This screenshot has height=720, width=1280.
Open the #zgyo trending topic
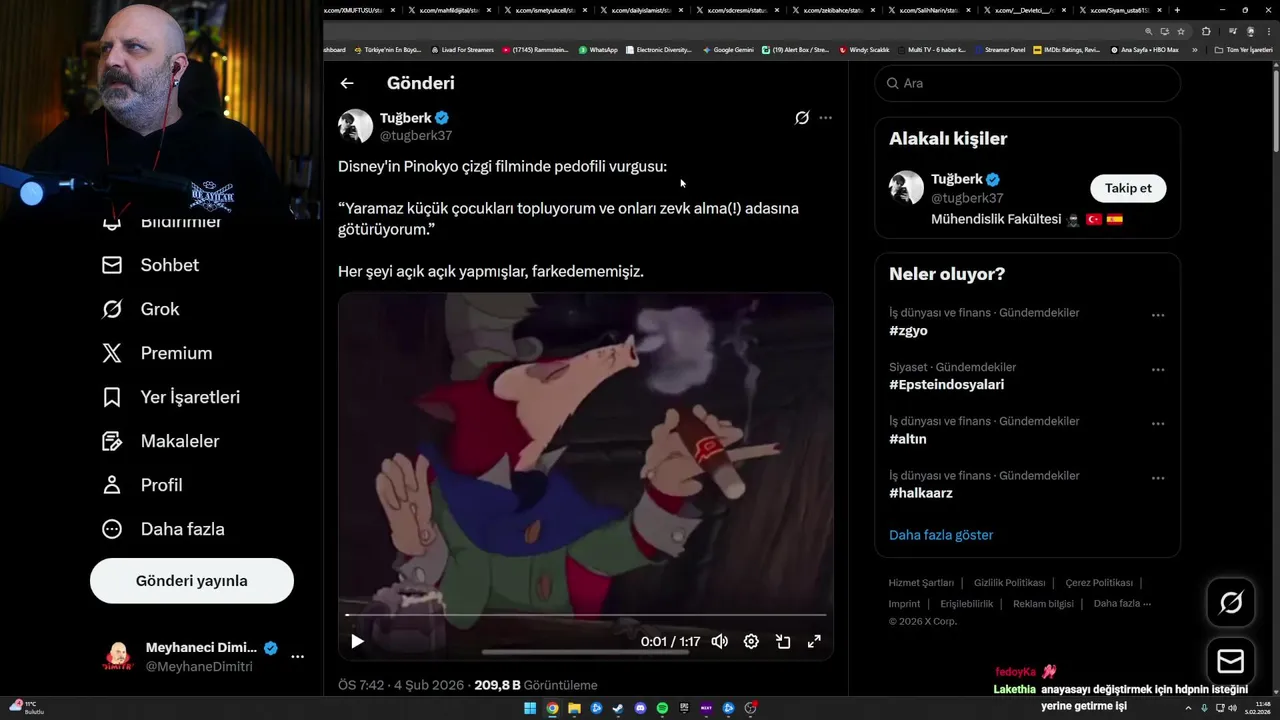(908, 331)
